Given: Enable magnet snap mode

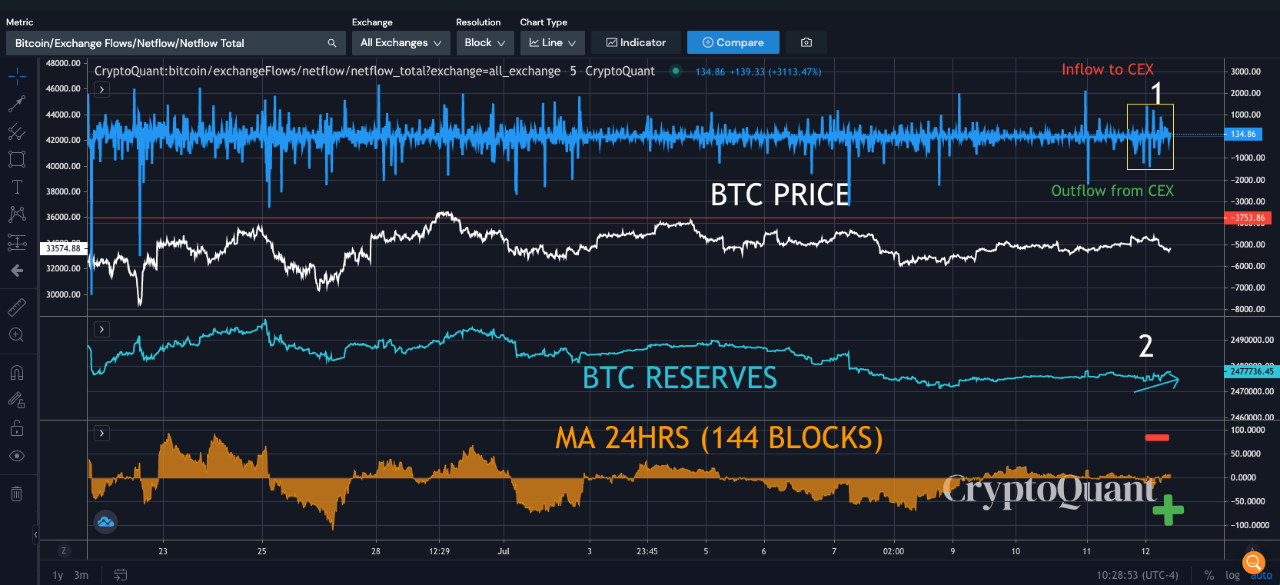Looking at the screenshot, I should 16,371.
